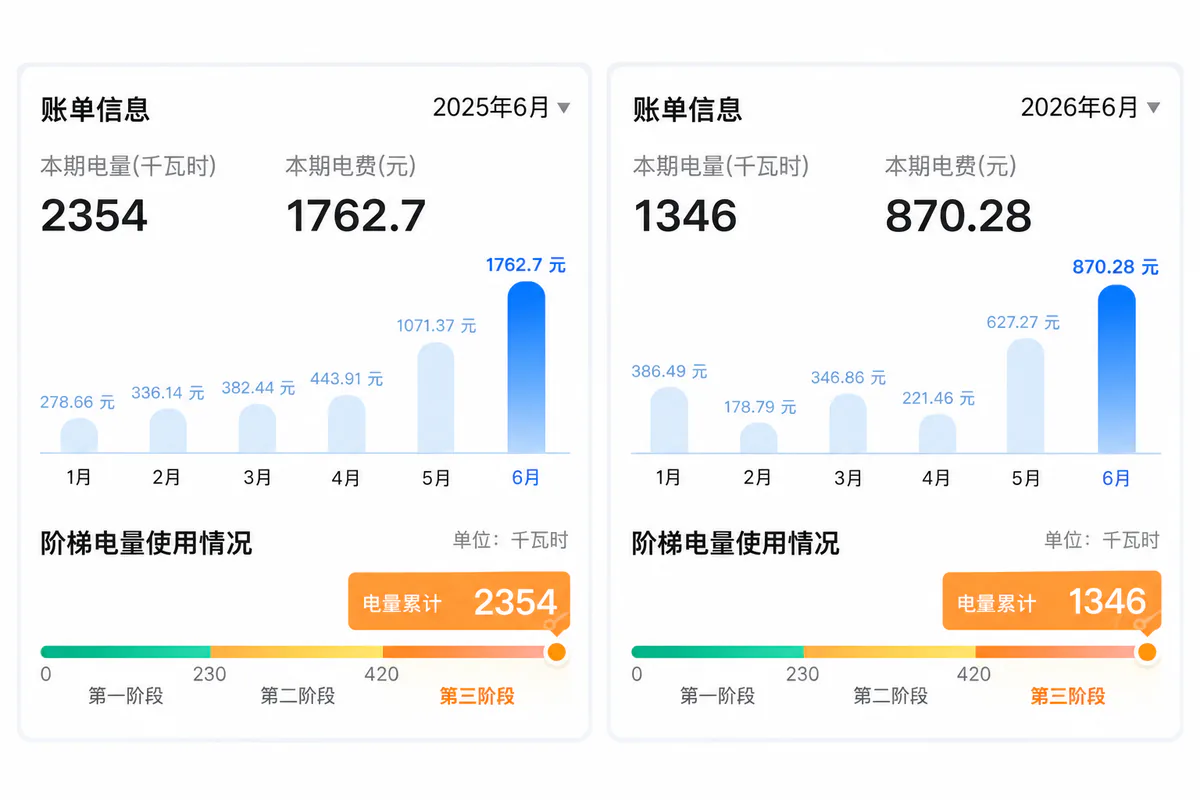Image resolution: width=1200 pixels, height=800 pixels.
Task: Select the 346.86 元 March bar
Action: click(x=848, y=423)
